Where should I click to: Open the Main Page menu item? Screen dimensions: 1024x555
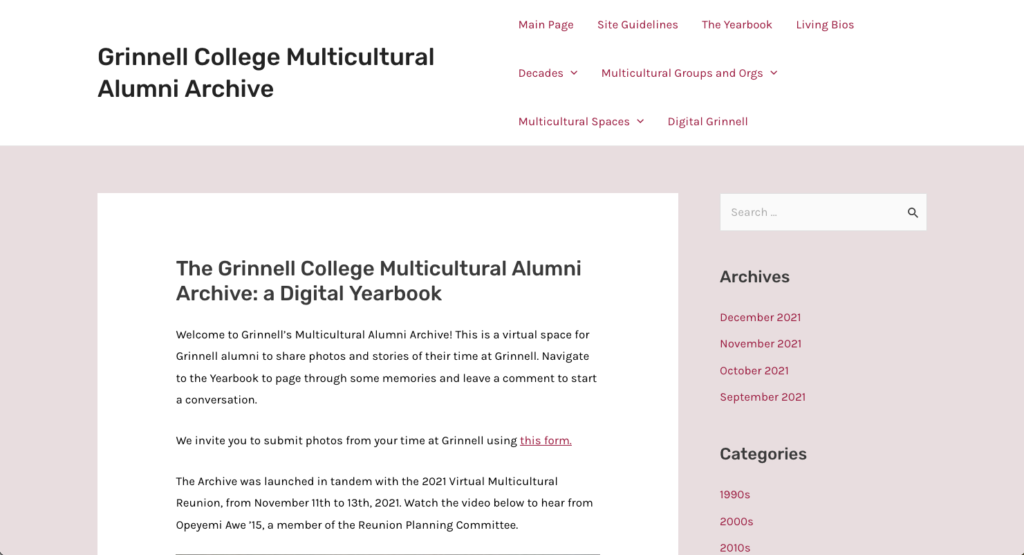546,25
